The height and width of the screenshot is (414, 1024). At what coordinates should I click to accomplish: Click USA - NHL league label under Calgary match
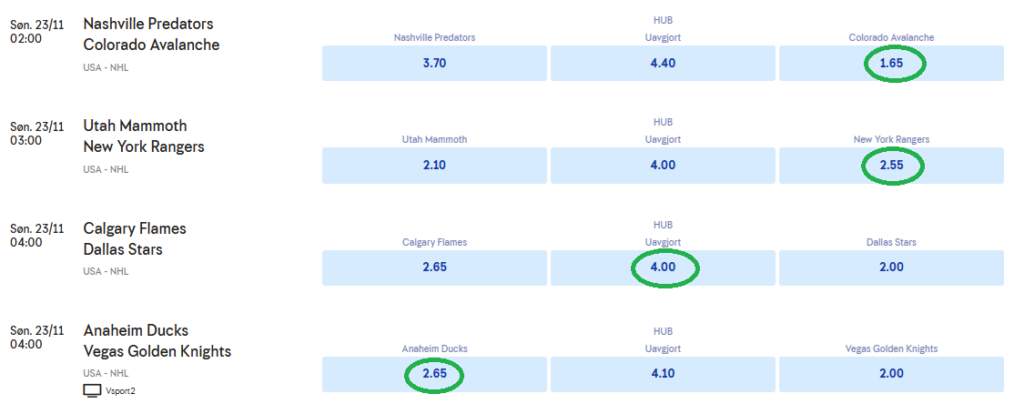click(105, 272)
